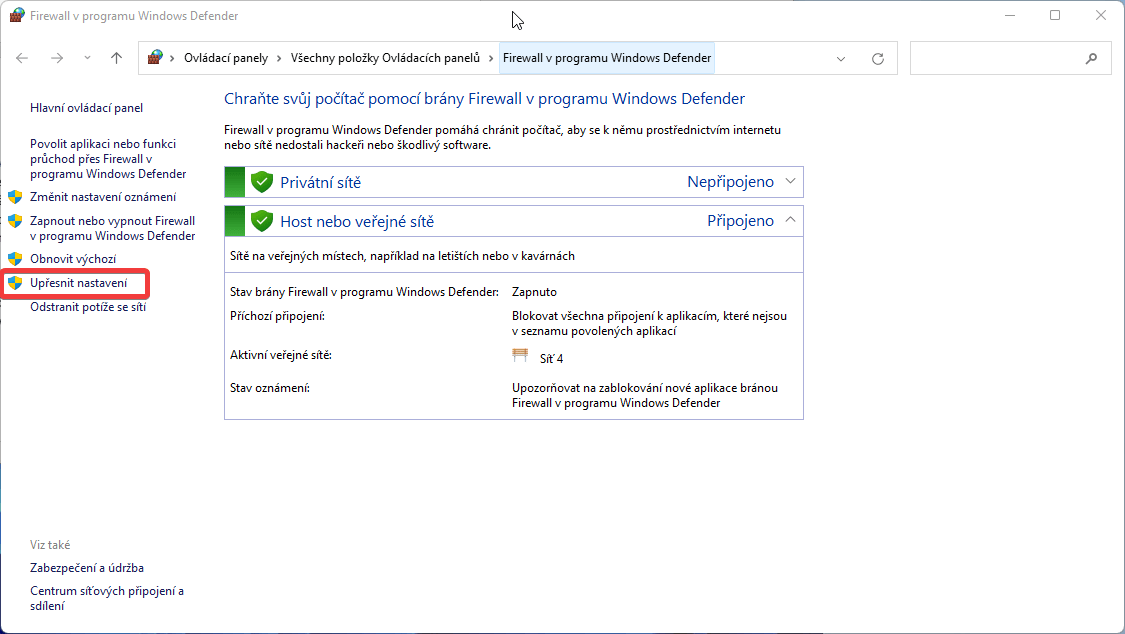Click green shield icon for veřejné sítě
Viewport: 1125px width, 634px height.
click(x=262, y=221)
